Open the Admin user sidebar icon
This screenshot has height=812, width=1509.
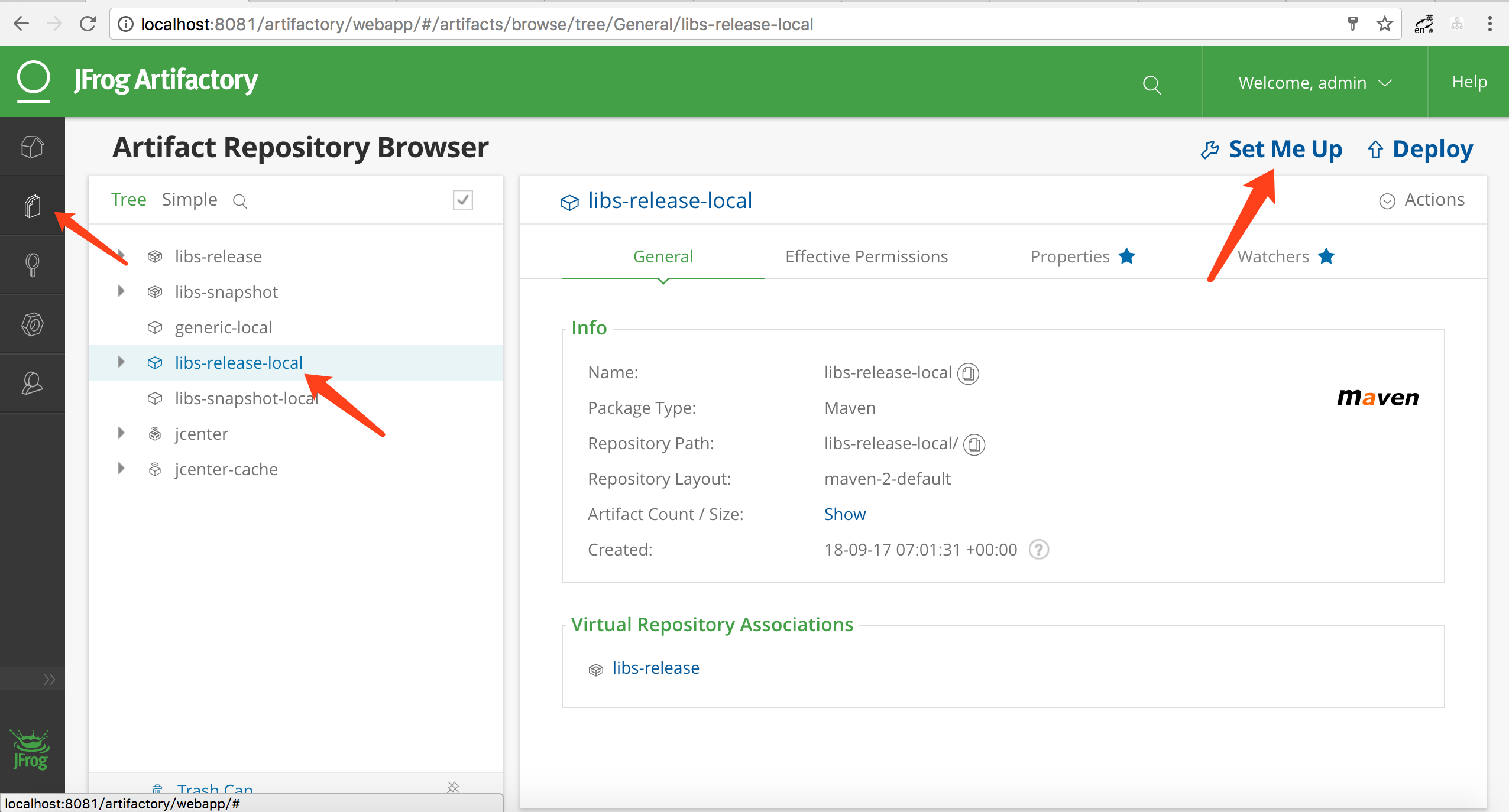pos(33,383)
